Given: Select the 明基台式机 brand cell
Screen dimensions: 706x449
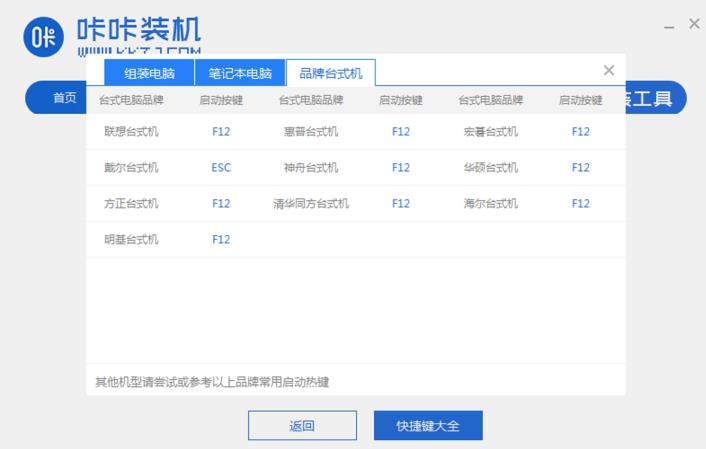Looking at the screenshot, I should (x=131, y=239).
